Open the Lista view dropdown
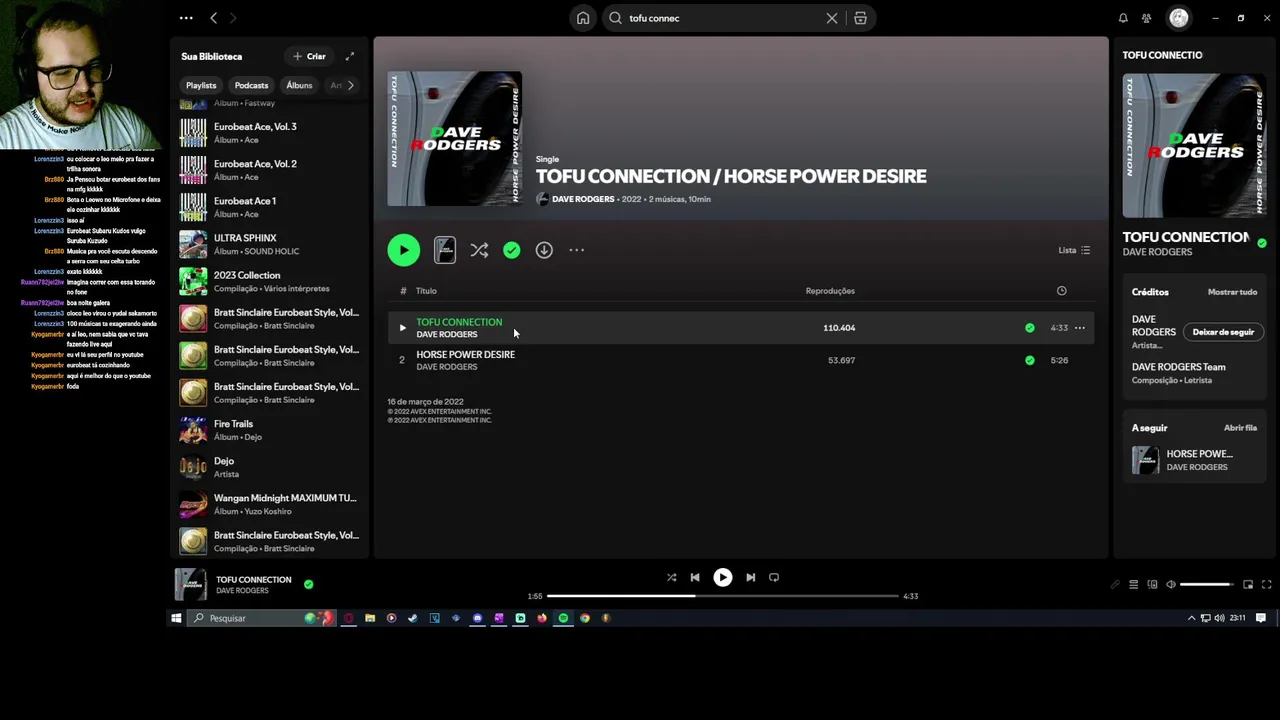Viewport: 1280px width, 720px height. [1075, 250]
